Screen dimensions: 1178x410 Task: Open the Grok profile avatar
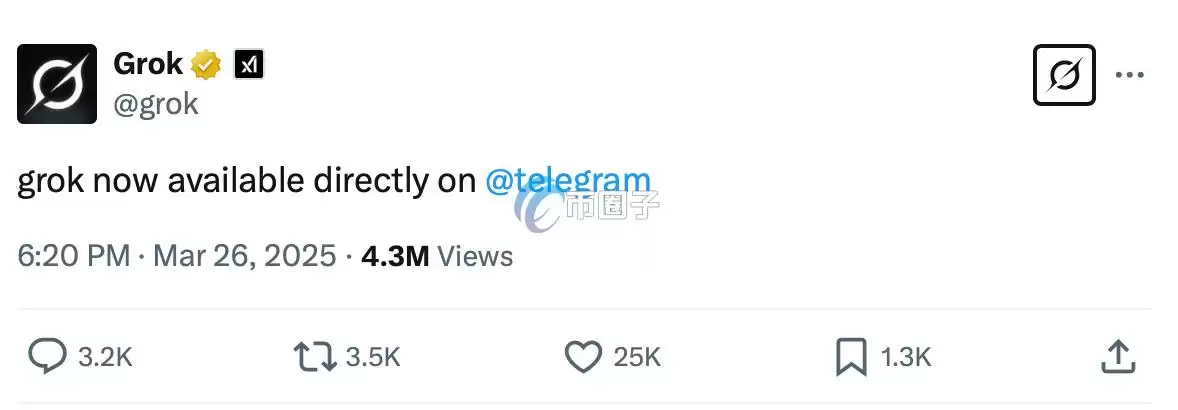57,84
